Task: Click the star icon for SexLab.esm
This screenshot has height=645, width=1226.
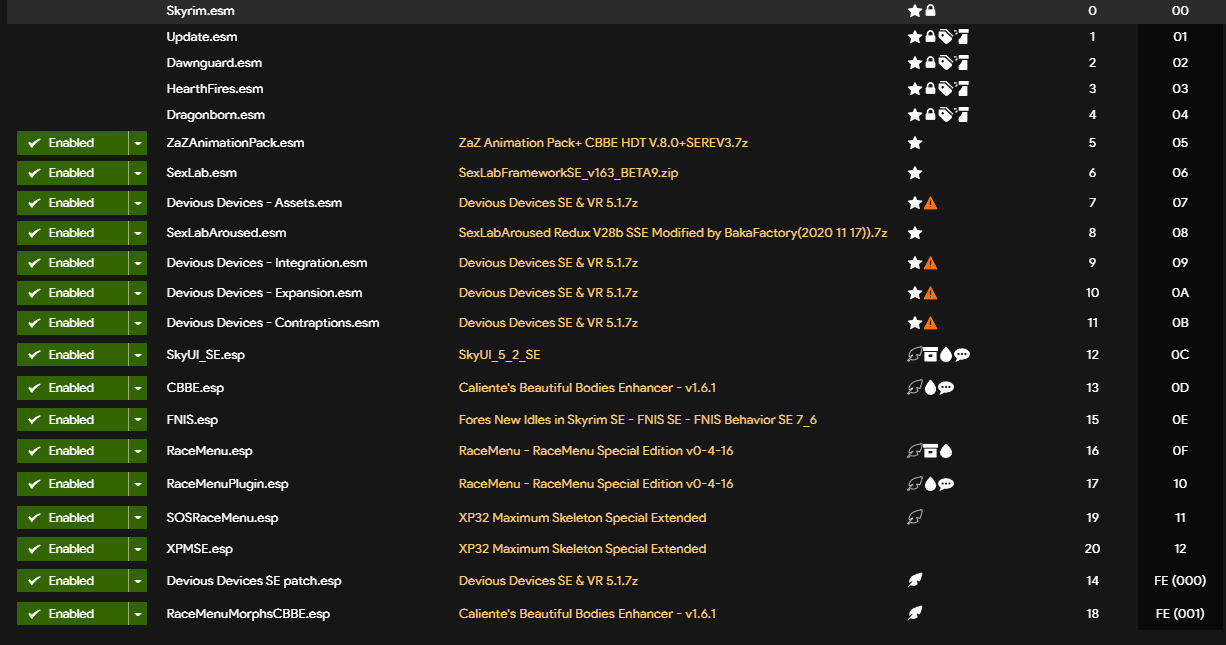Action: pyautogui.click(x=914, y=173)
